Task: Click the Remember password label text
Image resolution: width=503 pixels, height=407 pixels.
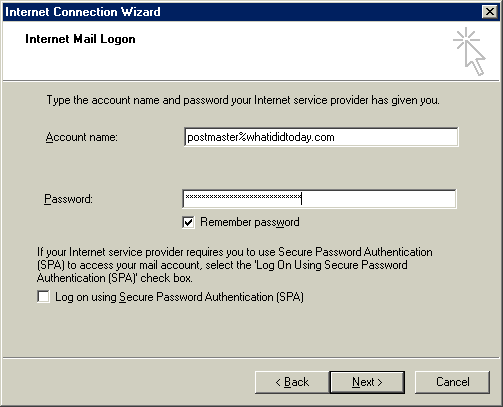Action: pyautogui.click(x=250, y=222)
